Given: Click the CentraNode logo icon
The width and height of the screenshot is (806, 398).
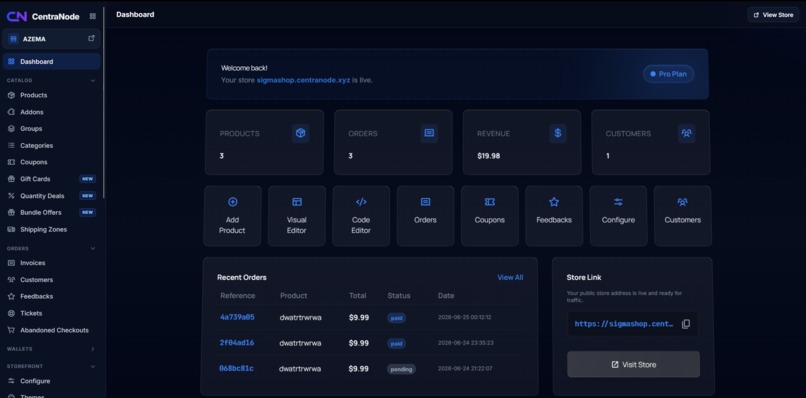Looking at the screenshot, I should (16, 16).
